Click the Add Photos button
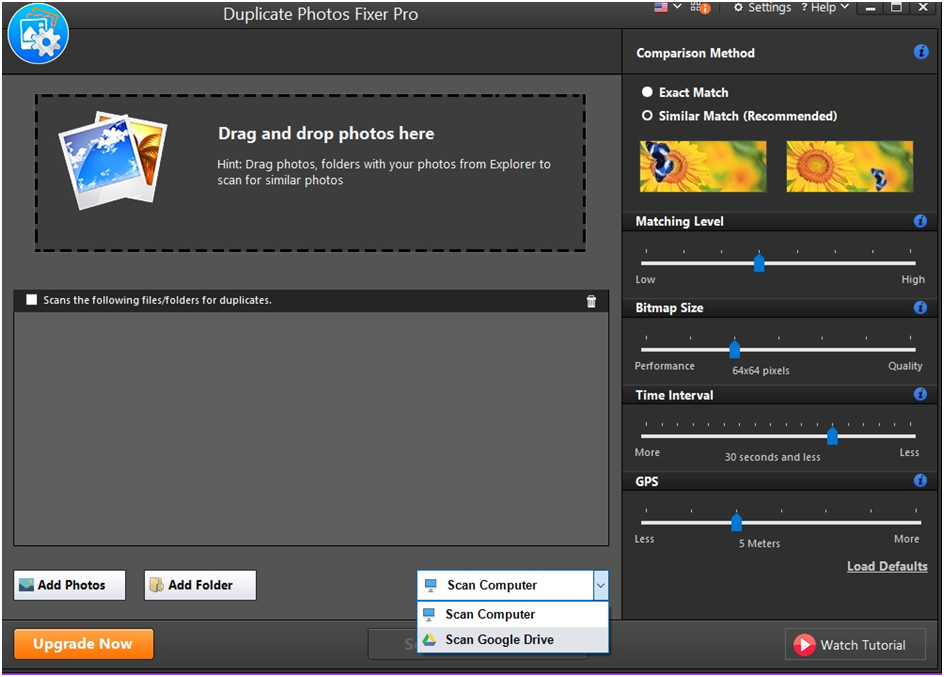The height and width of the screenshot is (677, 944). [x=70, y=585]
